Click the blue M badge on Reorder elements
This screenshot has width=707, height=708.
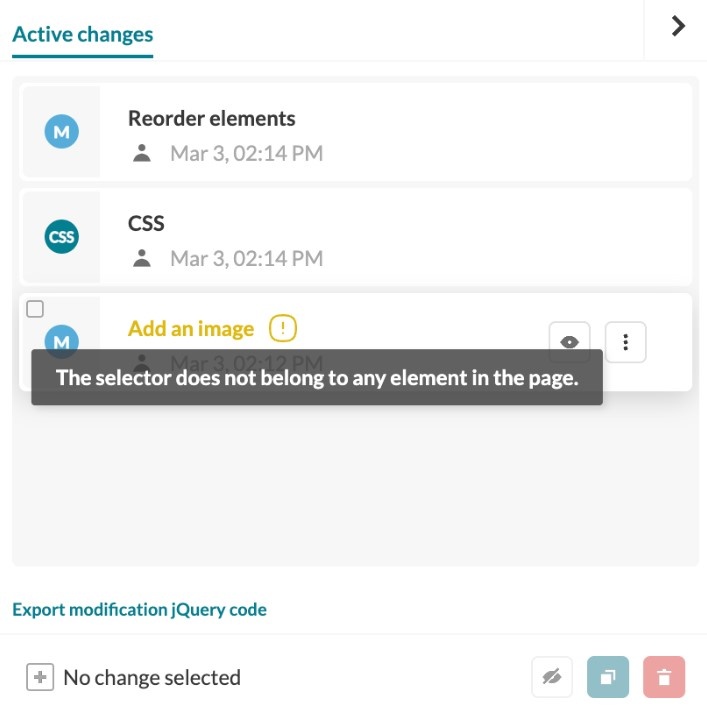click(x=61, y=131)
